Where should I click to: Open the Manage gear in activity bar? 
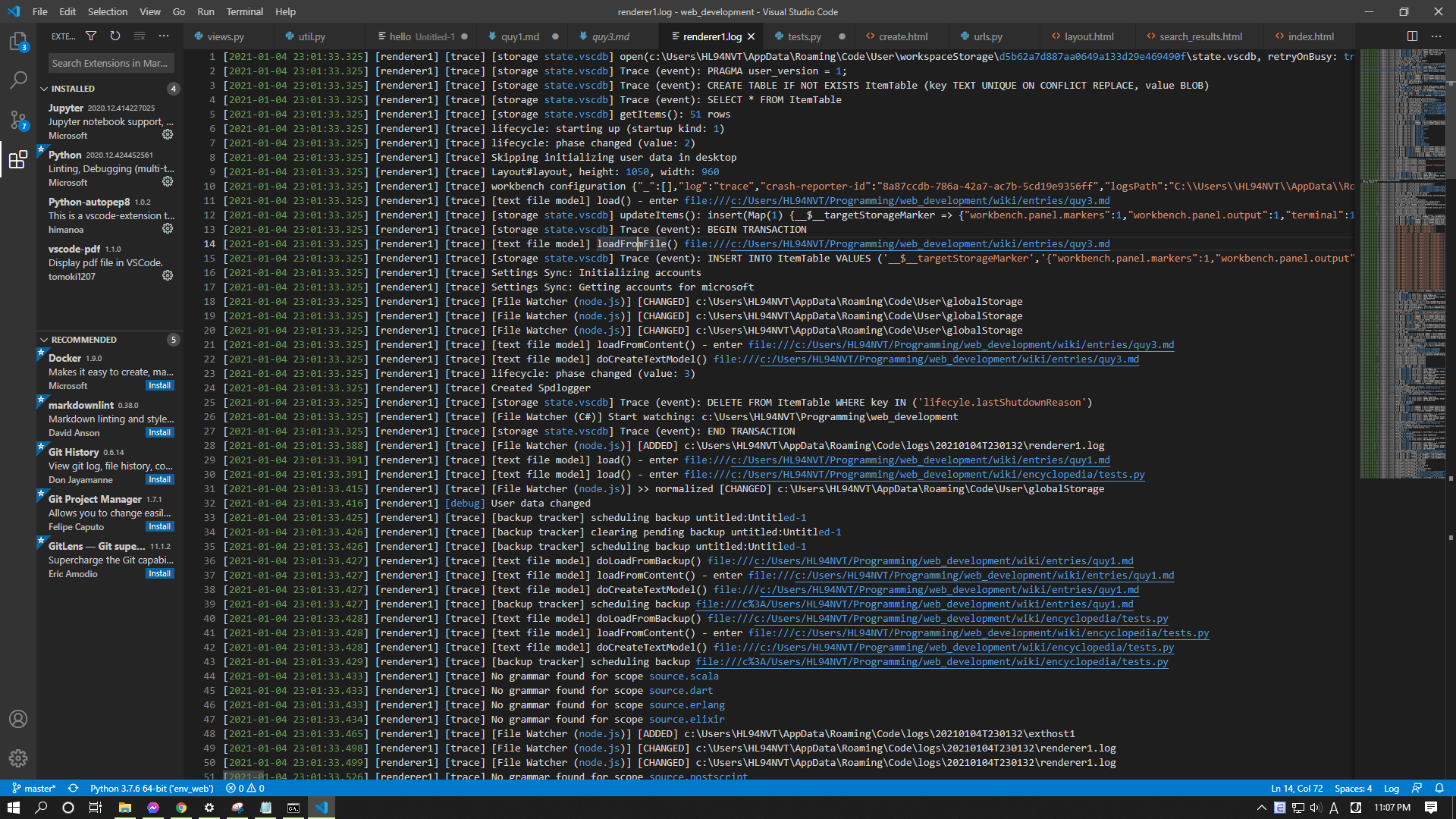point(18,758)
